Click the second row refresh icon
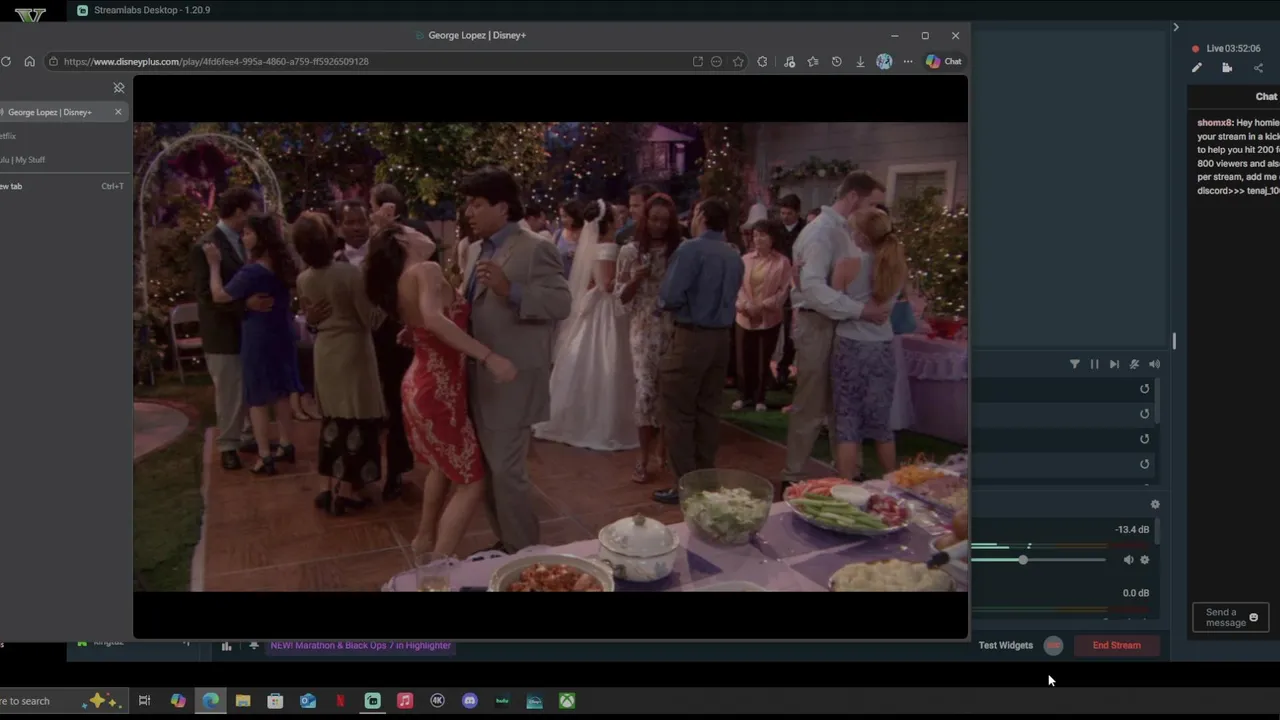This screenshot has width=1280, height=720. click(x=1145, y=414)
